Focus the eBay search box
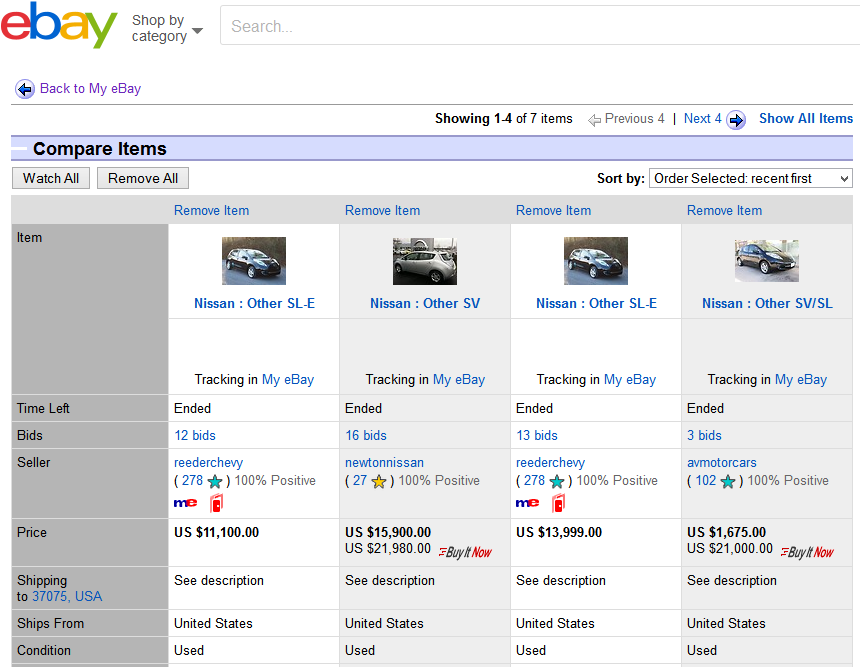This screenshot has width=860, height=667. point(540,26)
